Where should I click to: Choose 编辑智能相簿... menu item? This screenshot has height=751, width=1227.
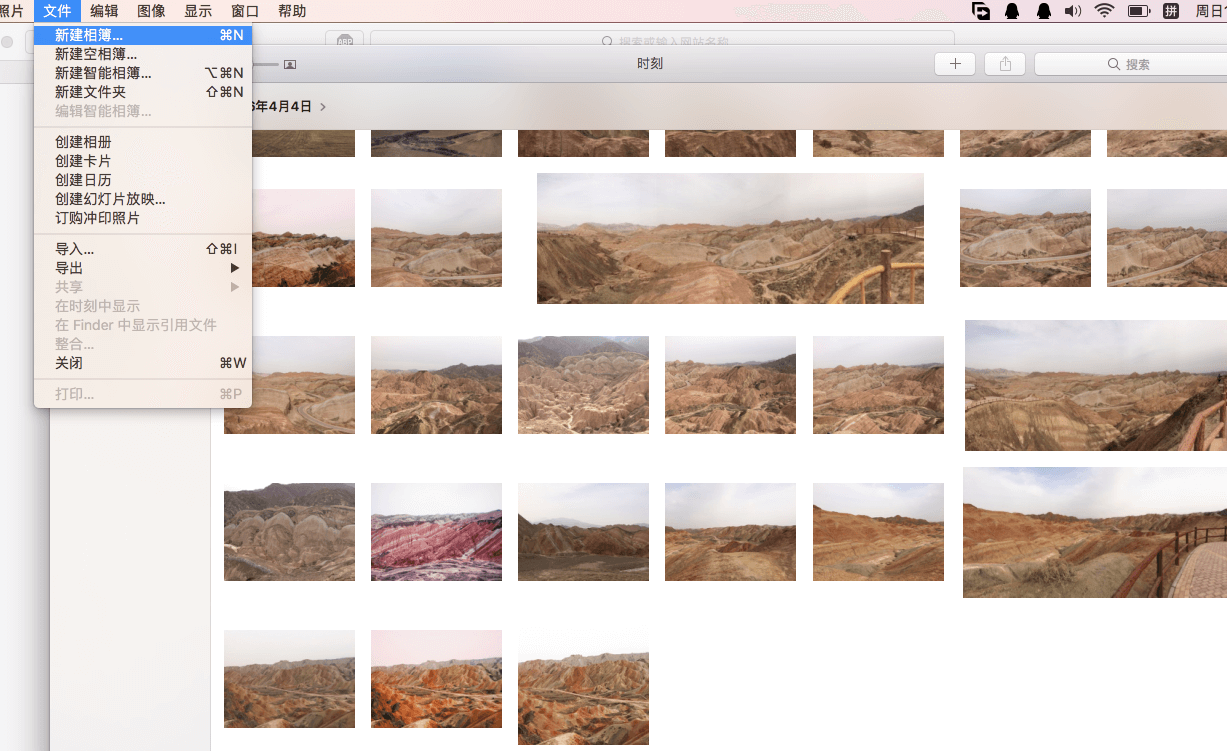point(143,111)
